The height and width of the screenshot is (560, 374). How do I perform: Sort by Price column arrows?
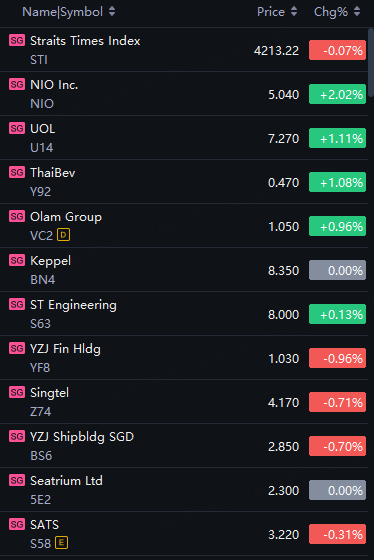click(294, 11)
